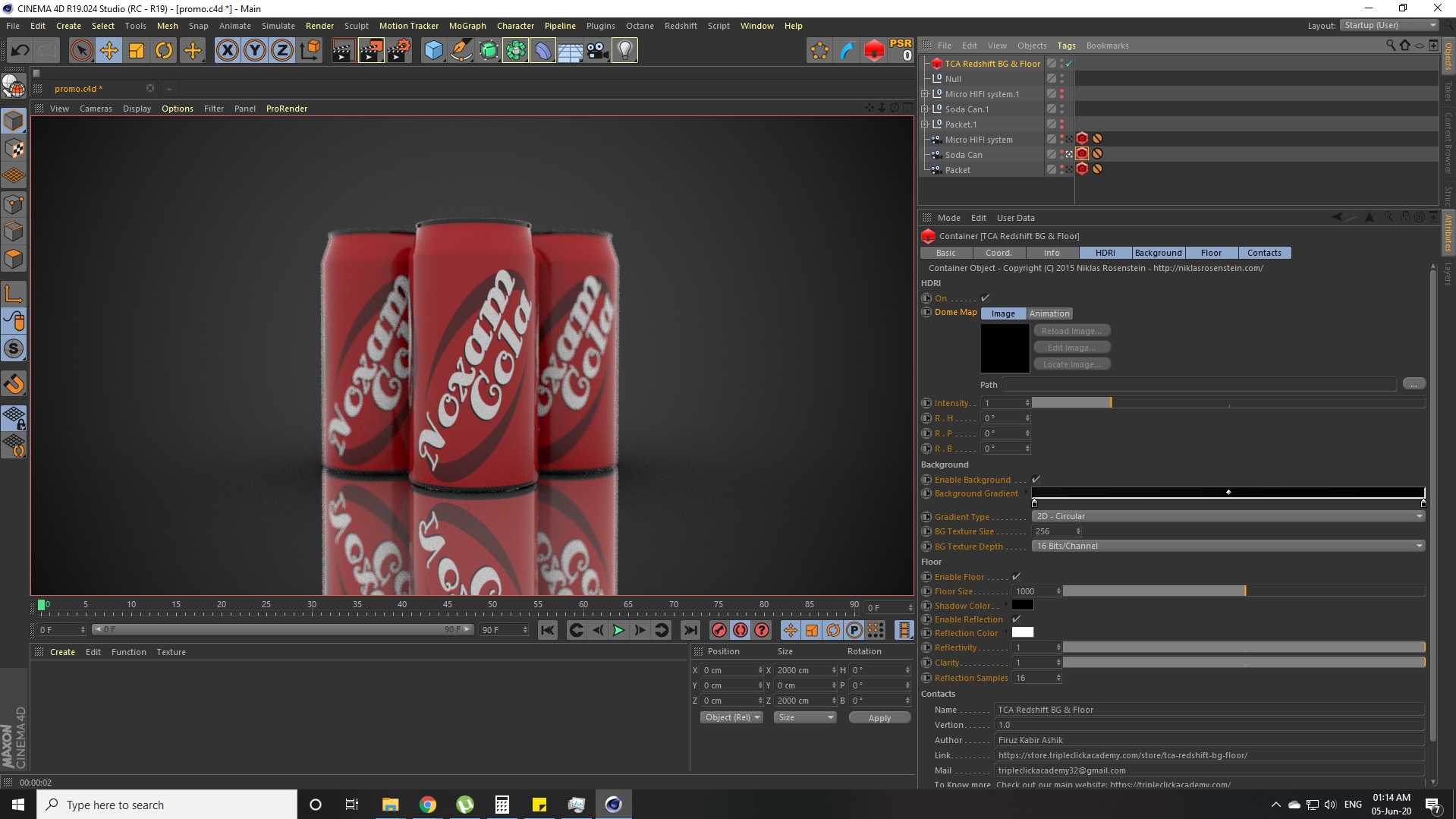Viewport: 1456px width, 819px height.
Task: Expand Soda Can.1 in the Object Manager
Action: click(925, 109)
